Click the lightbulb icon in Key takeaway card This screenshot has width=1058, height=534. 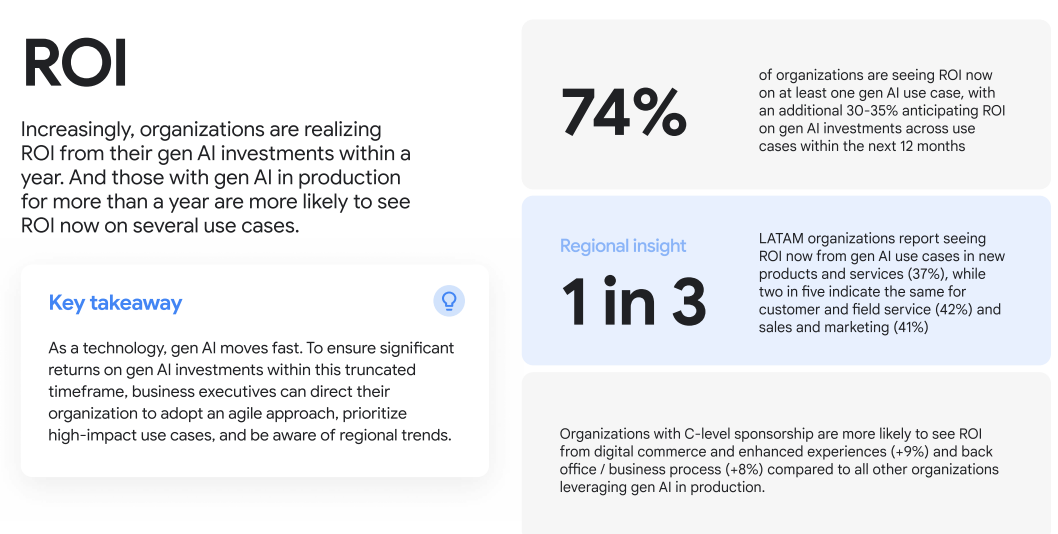(449, 300)
